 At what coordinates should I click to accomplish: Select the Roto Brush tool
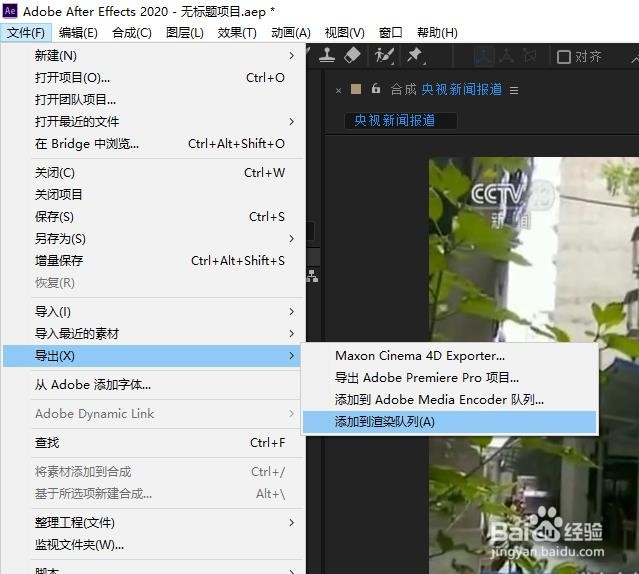pos(384,55)
